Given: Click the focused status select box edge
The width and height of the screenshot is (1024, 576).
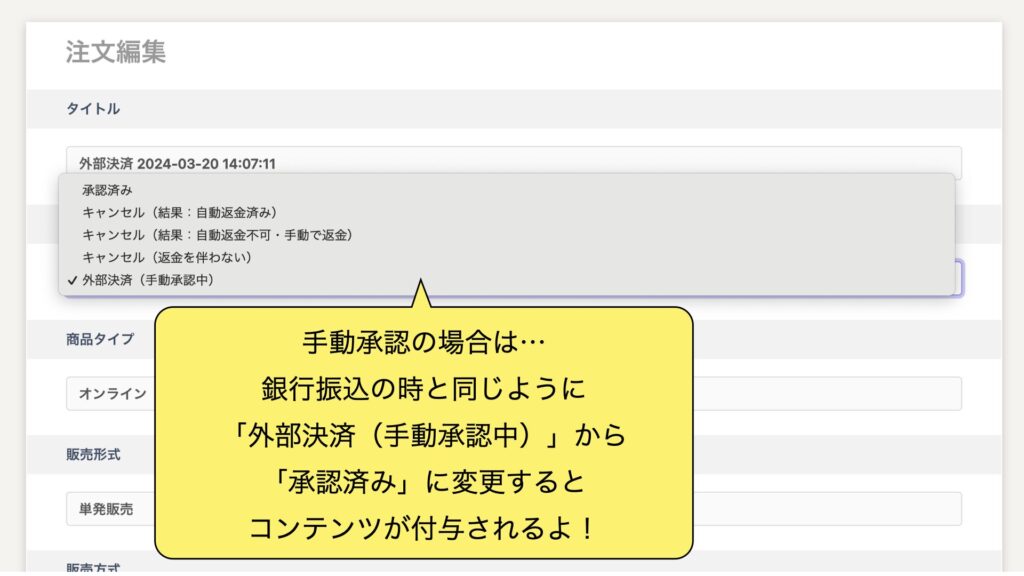Looking at the screenshot, I should [959, 279].
